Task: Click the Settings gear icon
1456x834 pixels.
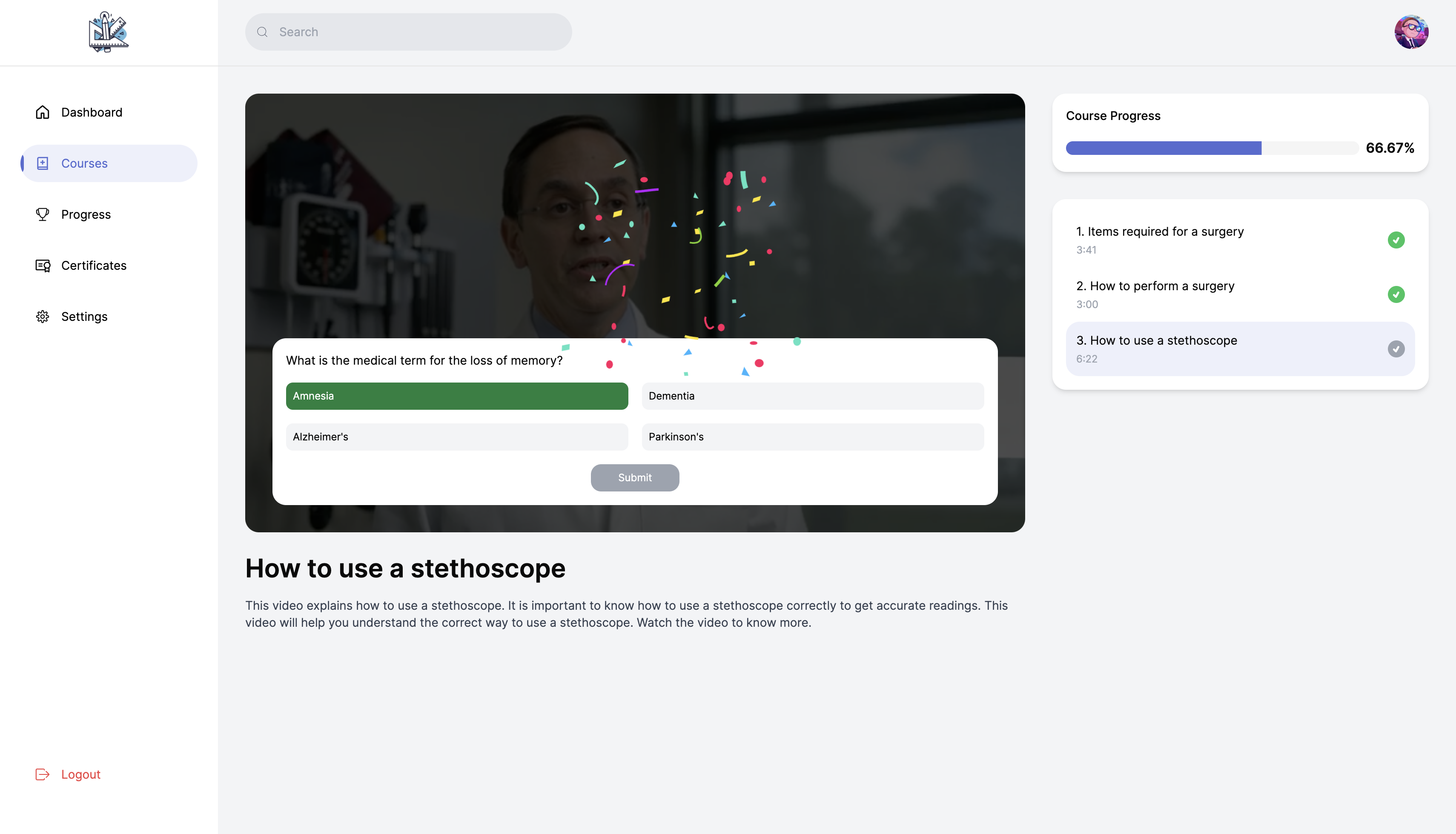Action: [x=43, y=316]
